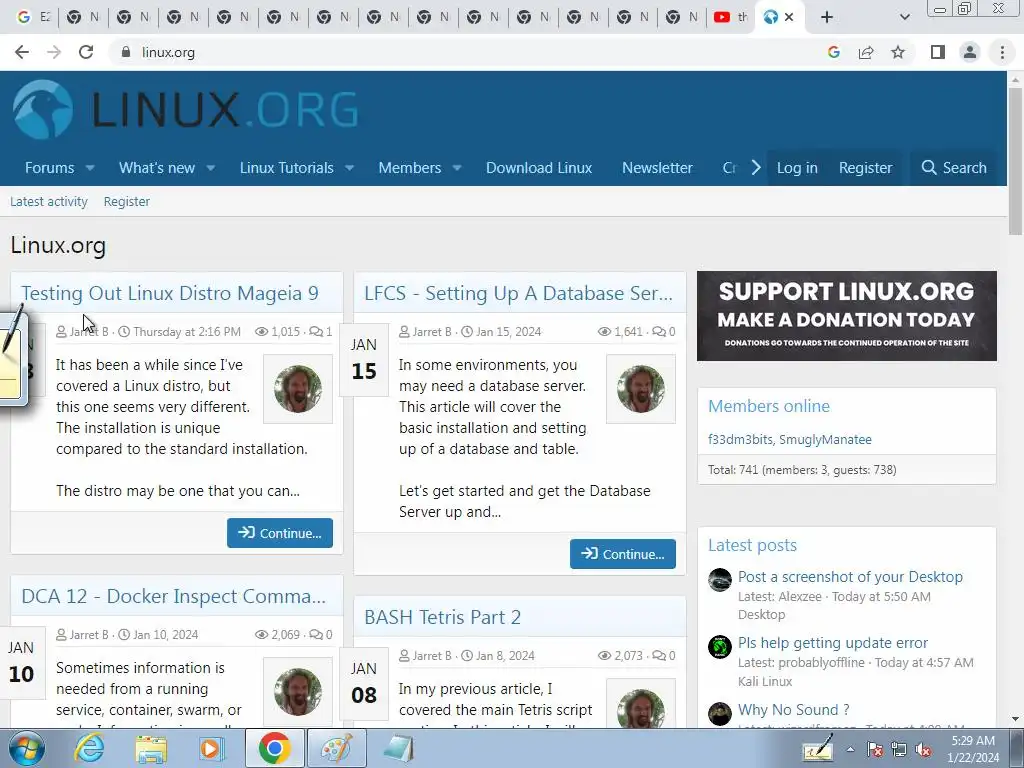Image resolution: width=1024 pixels, height=768 pixels.
Task: Open the notepad taskbar icon
Action: click(x=398, y=748)
